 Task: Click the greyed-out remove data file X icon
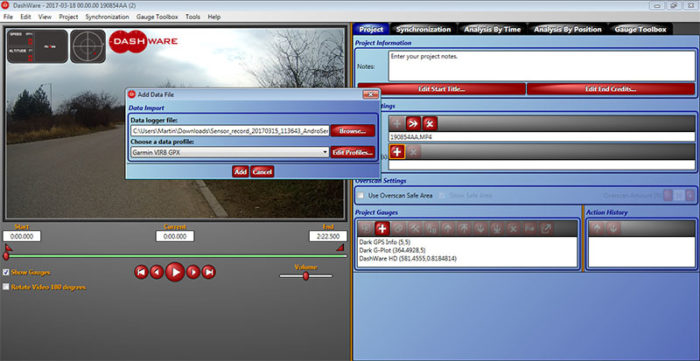pos(413,152)
